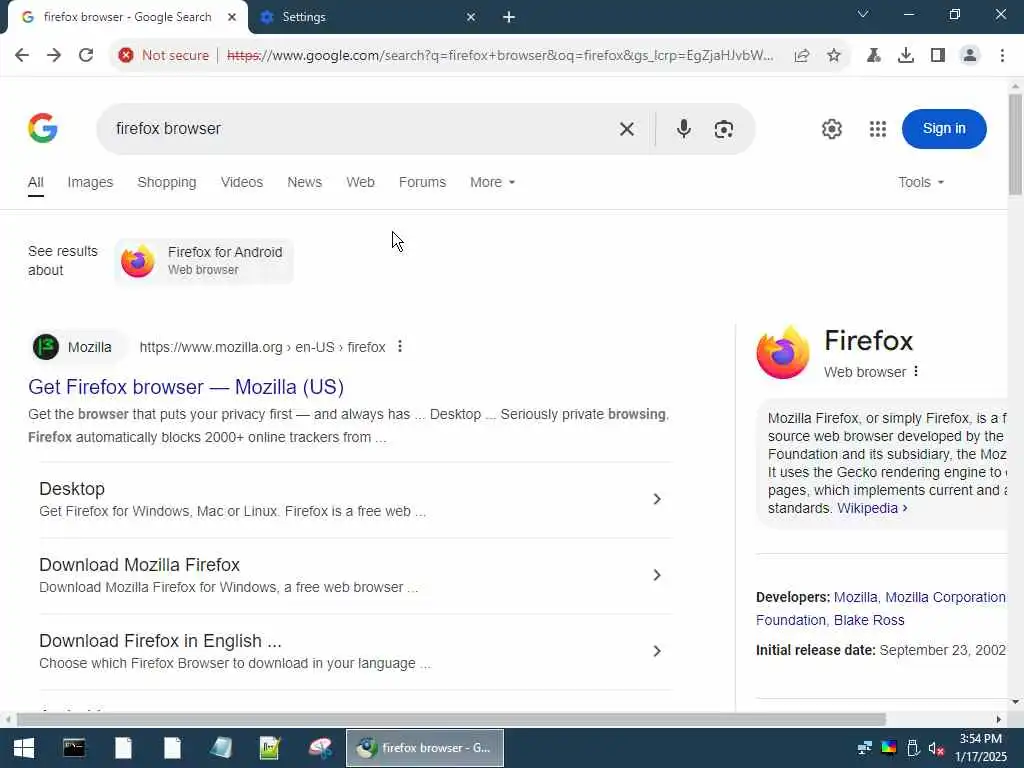This screenshot has width=1024, height=768.
Task: Open the Google apps grid
Action: [878, 129]
